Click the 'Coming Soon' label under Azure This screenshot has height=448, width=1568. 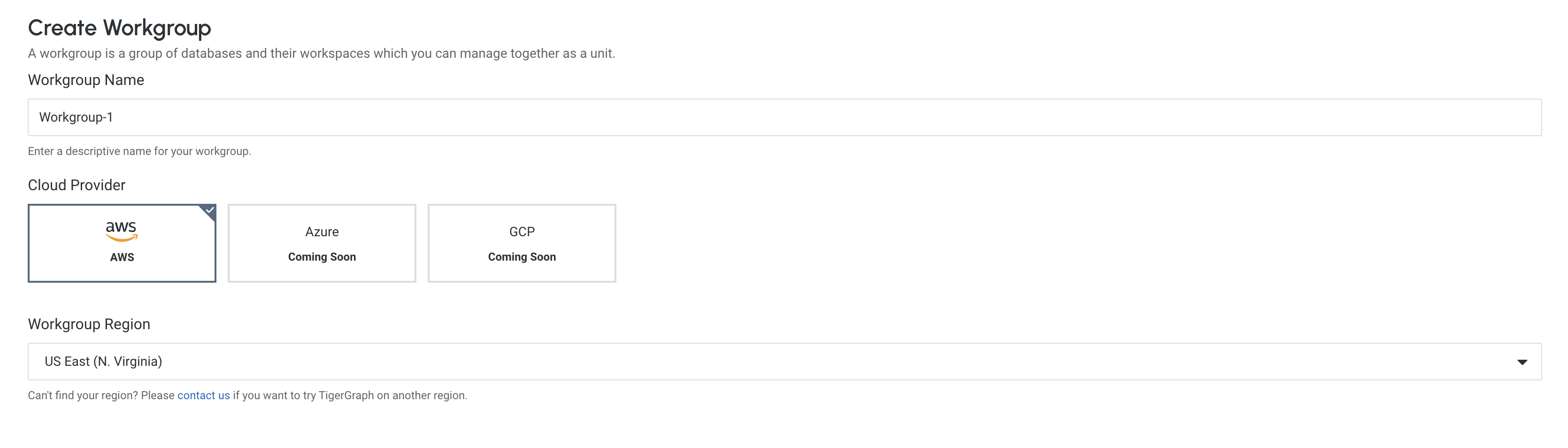322,256
